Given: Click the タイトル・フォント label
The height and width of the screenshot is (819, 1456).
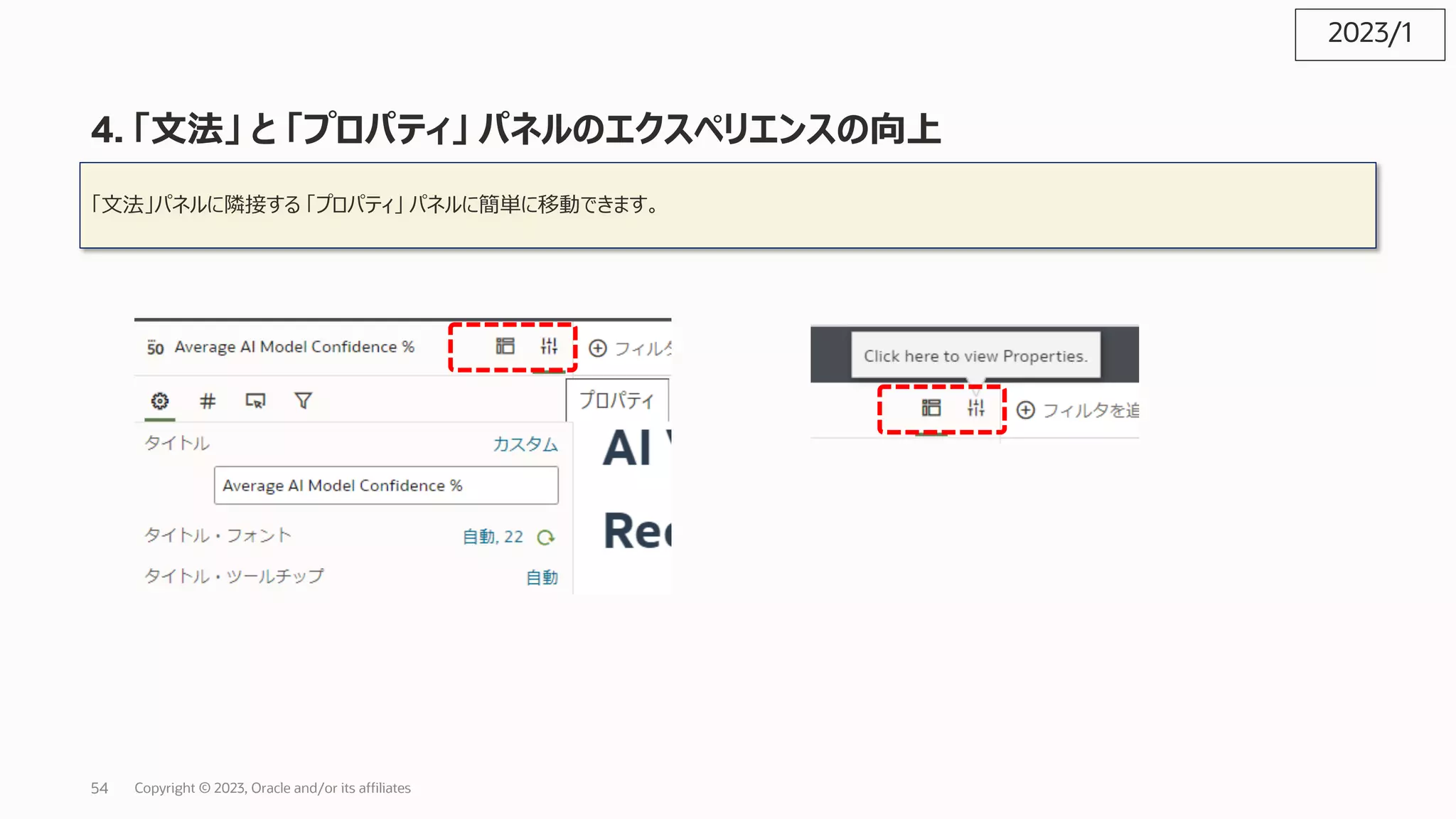Looking at the screenshot, I should click(x=218, y=535).
